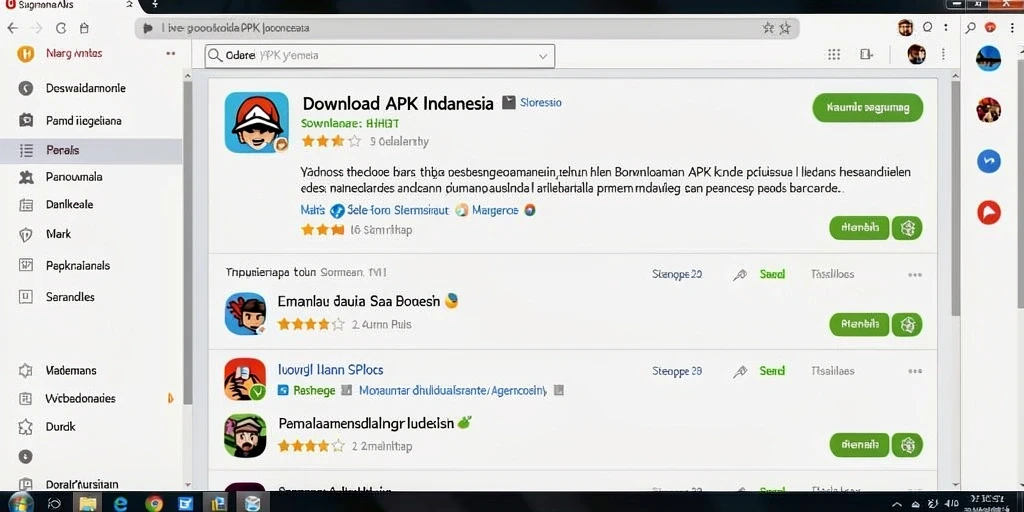Select Mark in the sidebar

click(58, 234)
